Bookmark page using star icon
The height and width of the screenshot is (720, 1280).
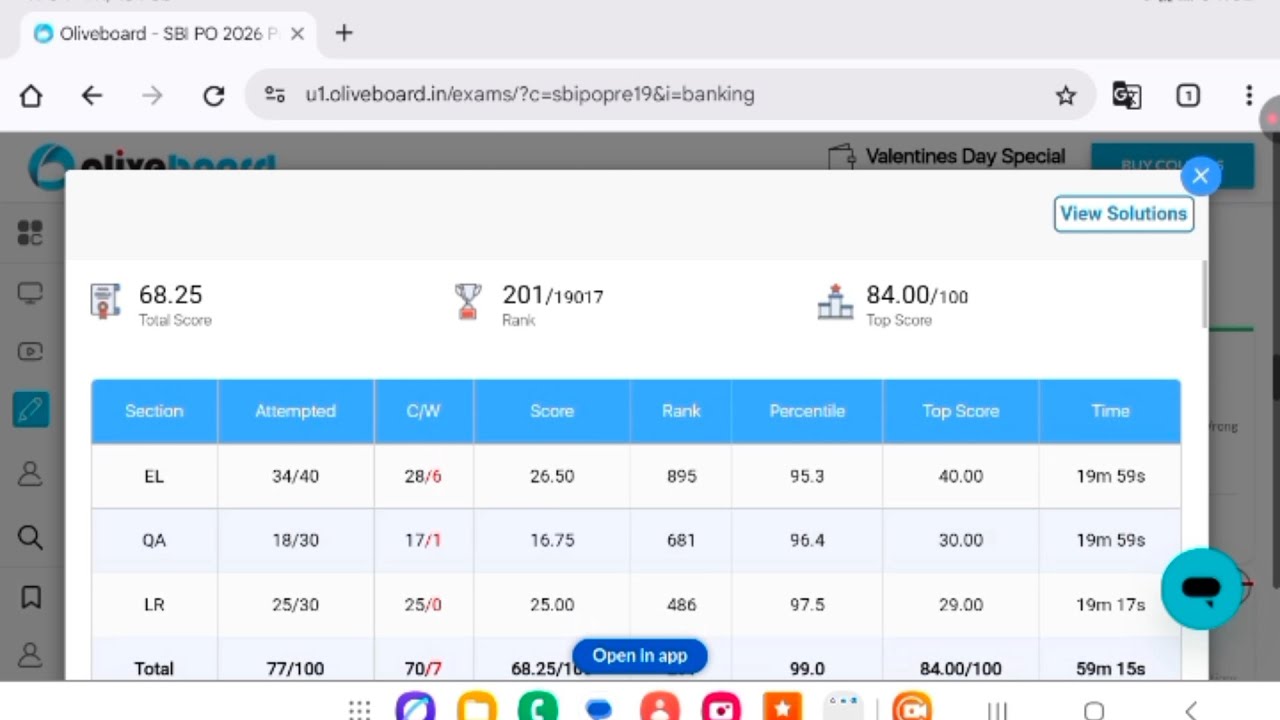[x=1066, y=95]
